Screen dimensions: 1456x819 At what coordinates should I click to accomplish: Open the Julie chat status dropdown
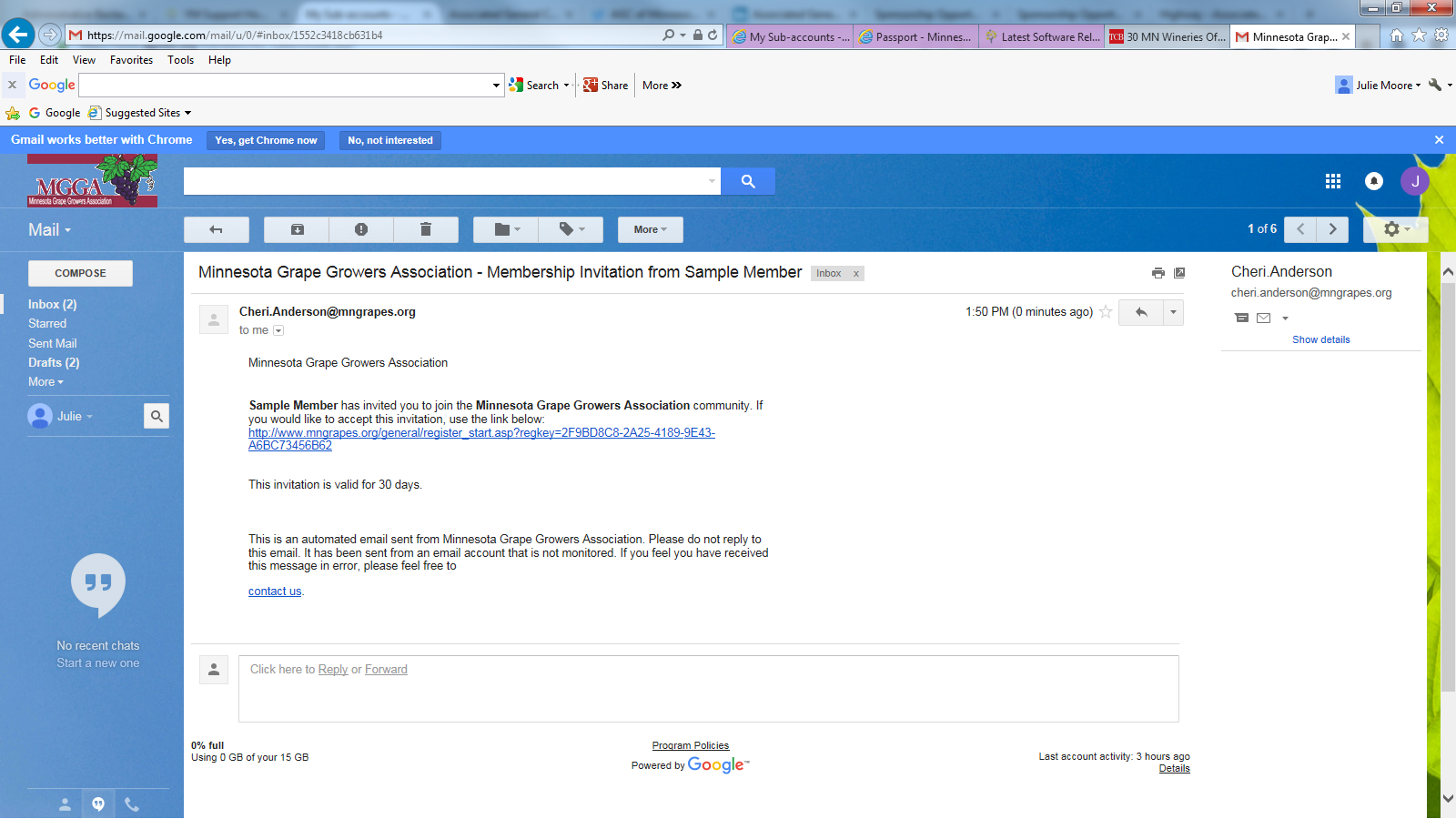75,416
